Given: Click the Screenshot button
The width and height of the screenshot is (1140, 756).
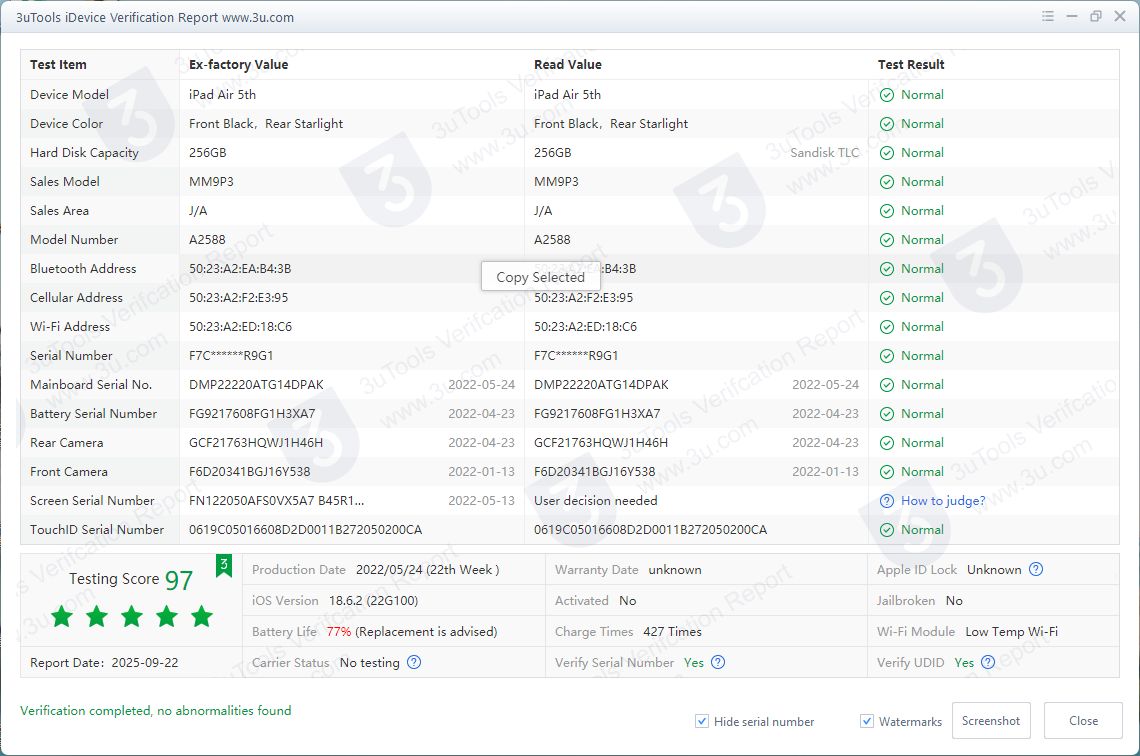Looking at the screenshot, I should 991,720.
